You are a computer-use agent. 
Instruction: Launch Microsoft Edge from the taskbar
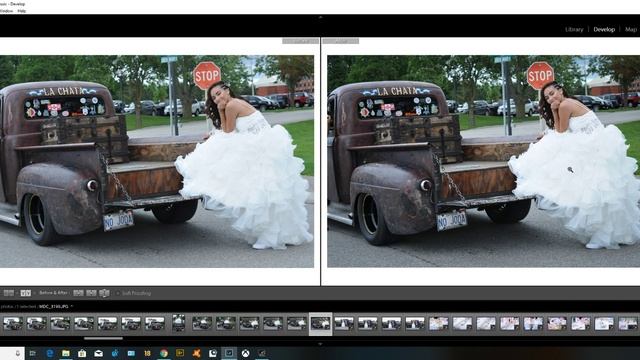click(50, 353)
